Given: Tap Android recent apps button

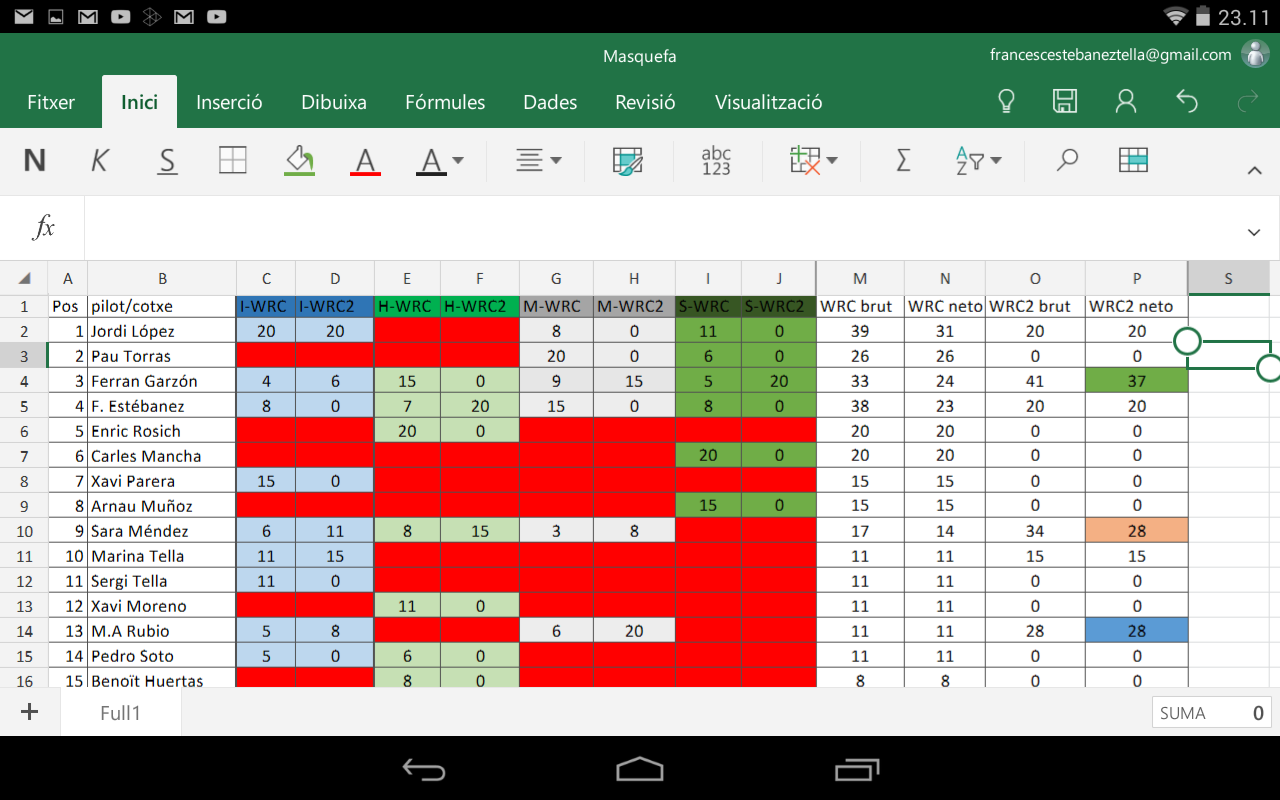Looking at the screenshot, I should pyautogui.click(x=856, y=769).
